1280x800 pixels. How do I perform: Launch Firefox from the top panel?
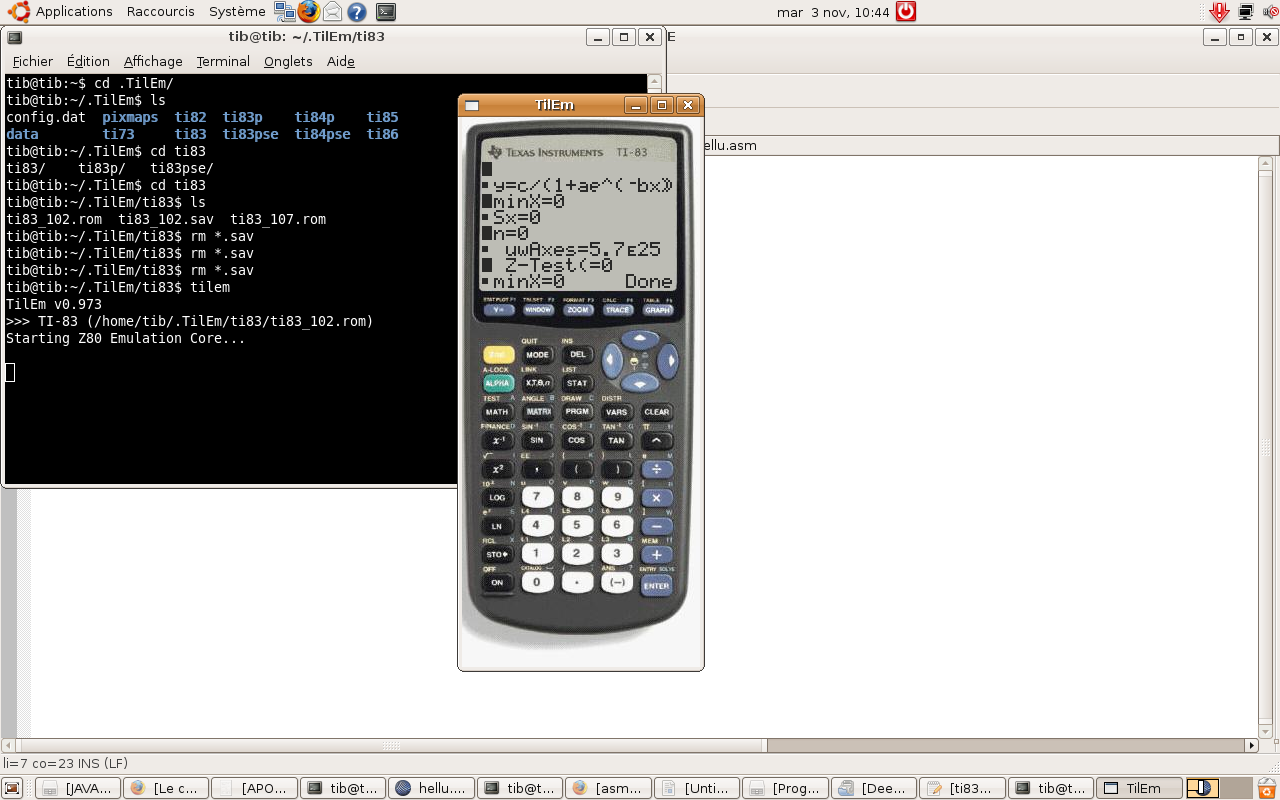(x=309, y=12)
